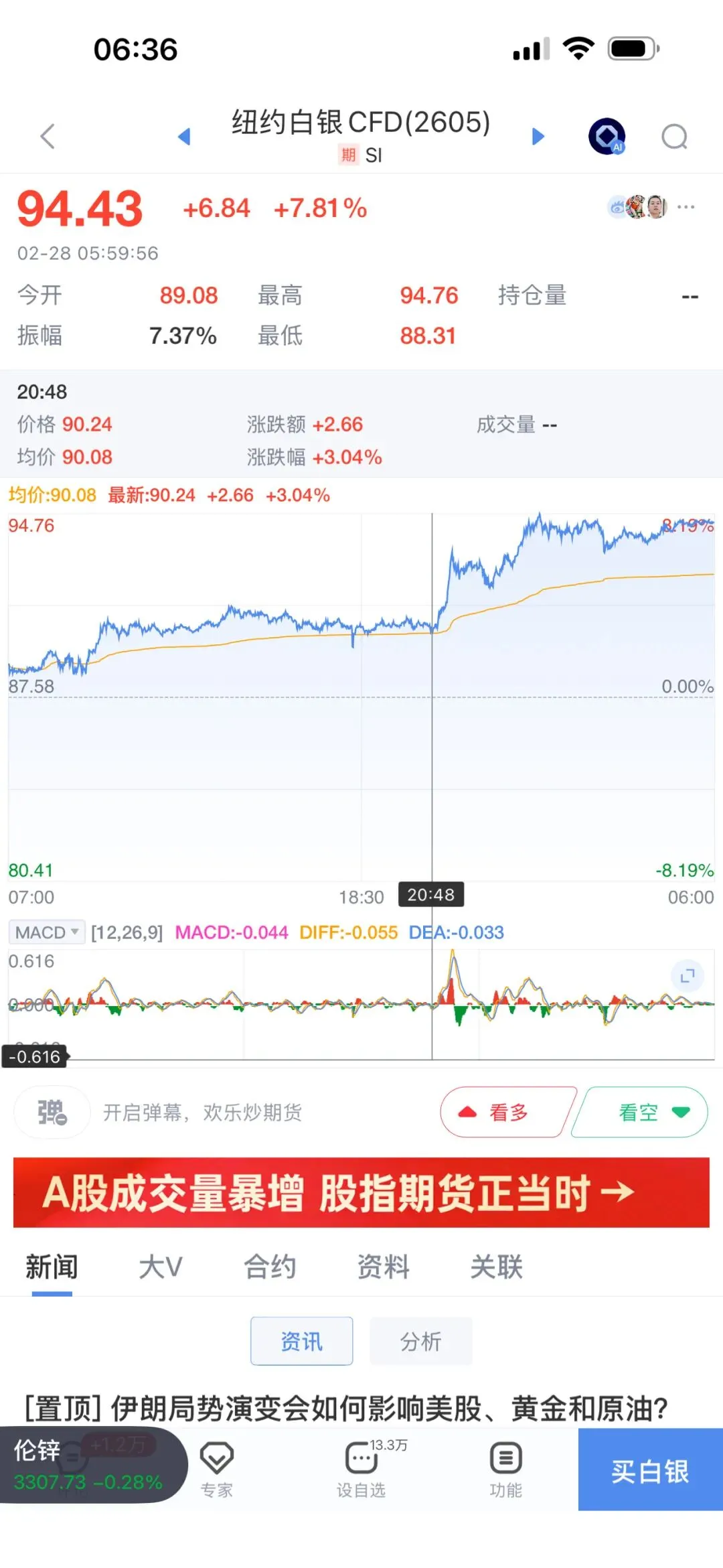Open the search magnifier icon
This screenshot has height=1568, width=723.
(675, 137)
